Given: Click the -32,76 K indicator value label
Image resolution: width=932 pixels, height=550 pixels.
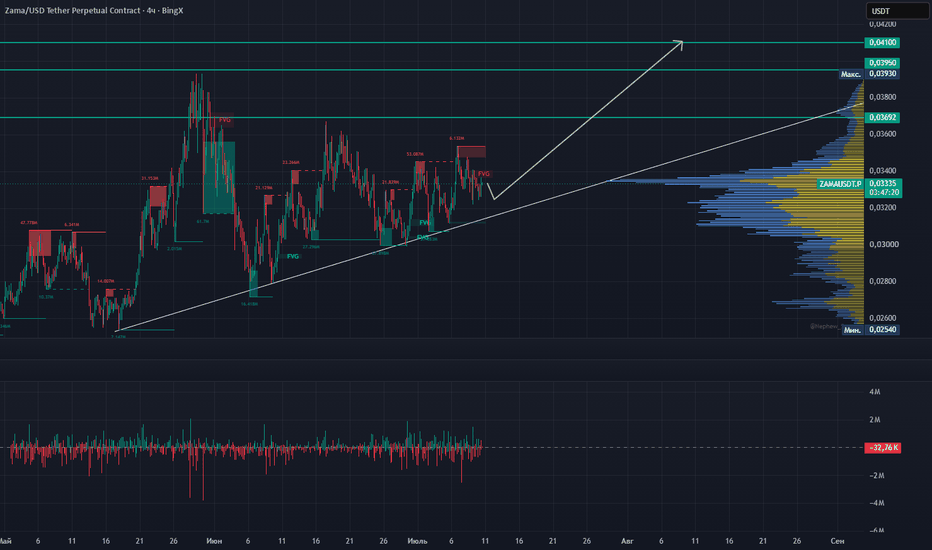Looking at the screenshot, I should point(883,448).
